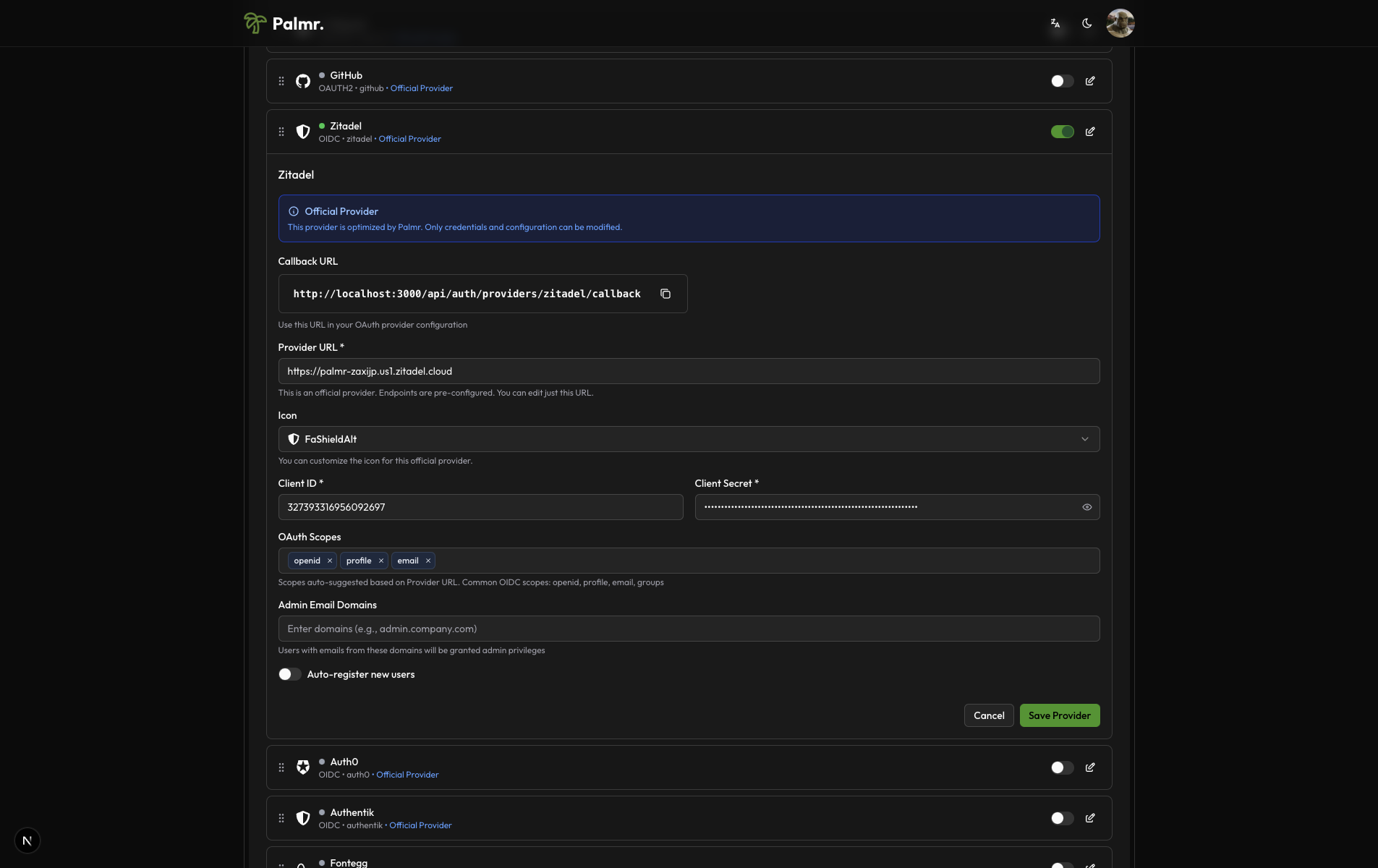Click the Authentik provider name

click(x=352, y=812)
